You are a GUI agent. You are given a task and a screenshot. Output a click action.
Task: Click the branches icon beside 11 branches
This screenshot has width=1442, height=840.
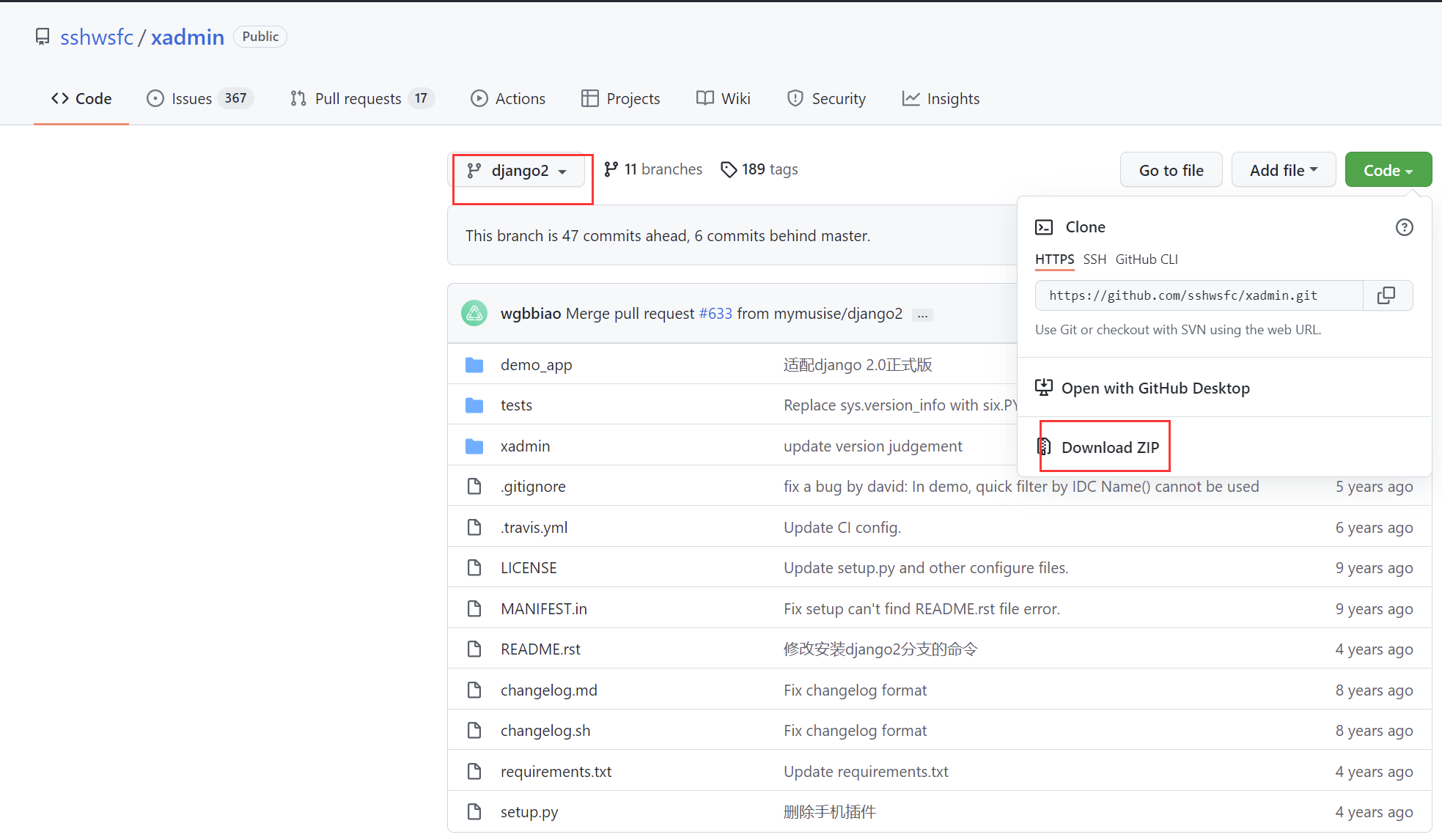point(611,169)
